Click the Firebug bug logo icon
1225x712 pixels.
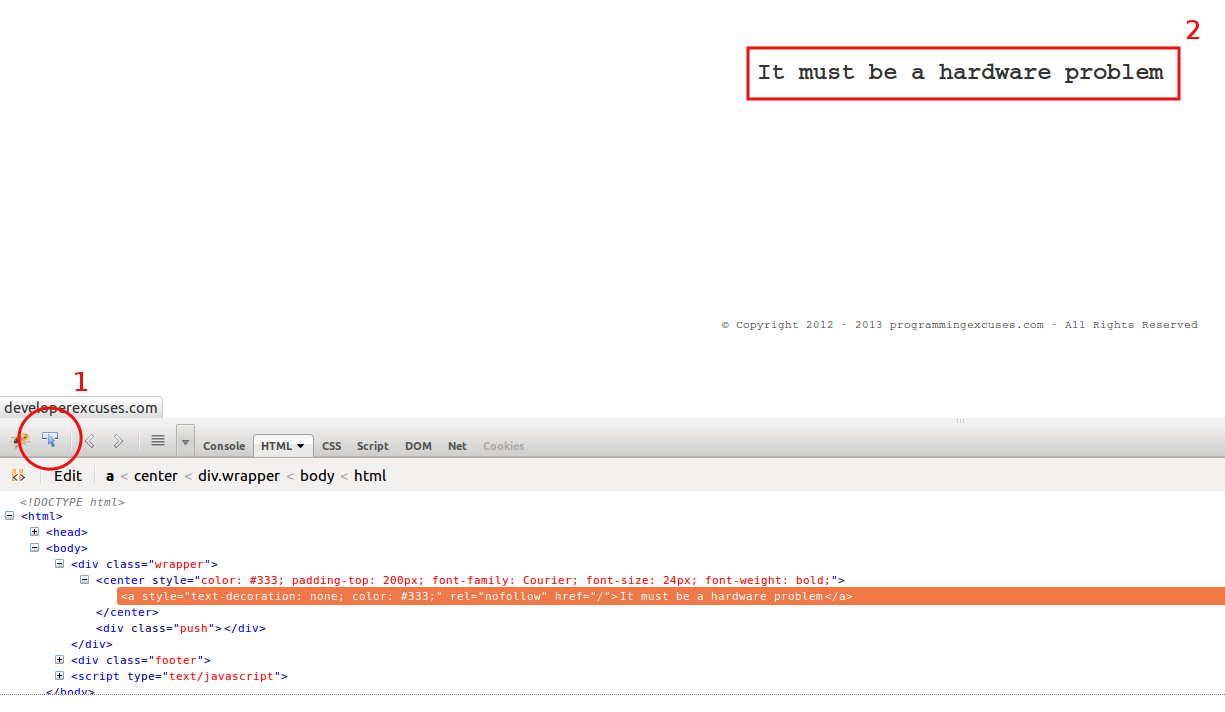tap(20, 440)
